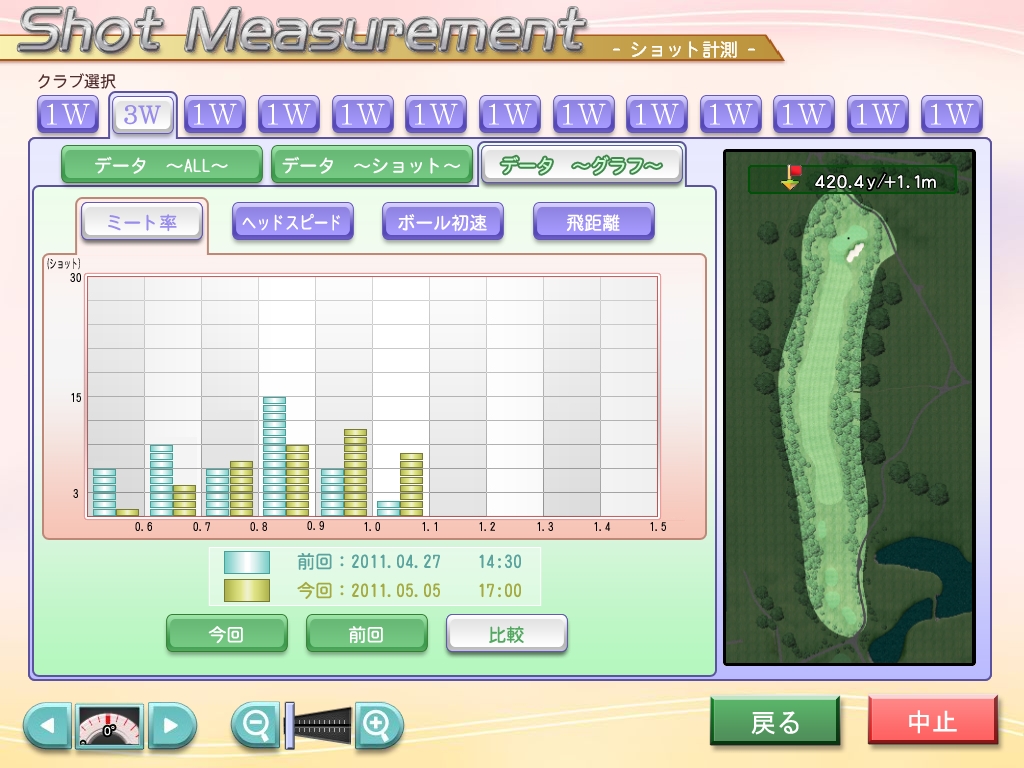Show the ボール初速 graph

[x=443, y=222]
